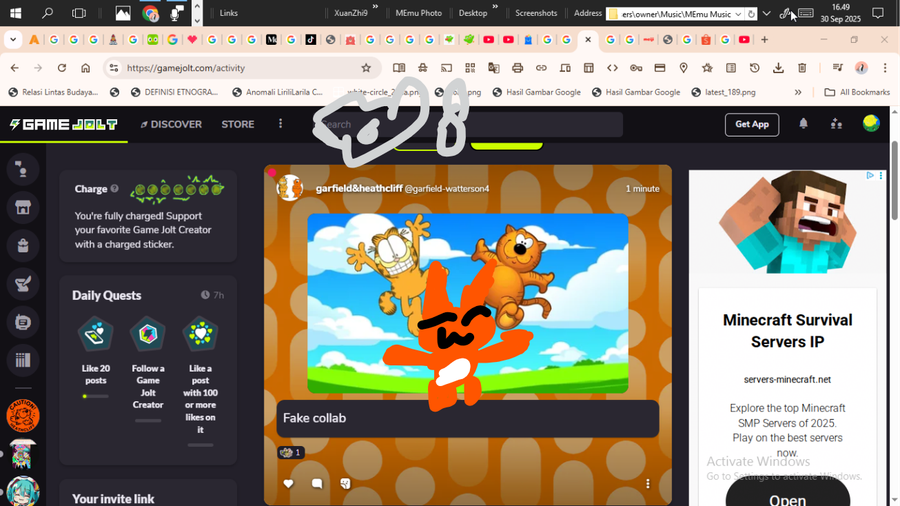
Task: Click the Game Jolt search field
Action: (468, 124)
